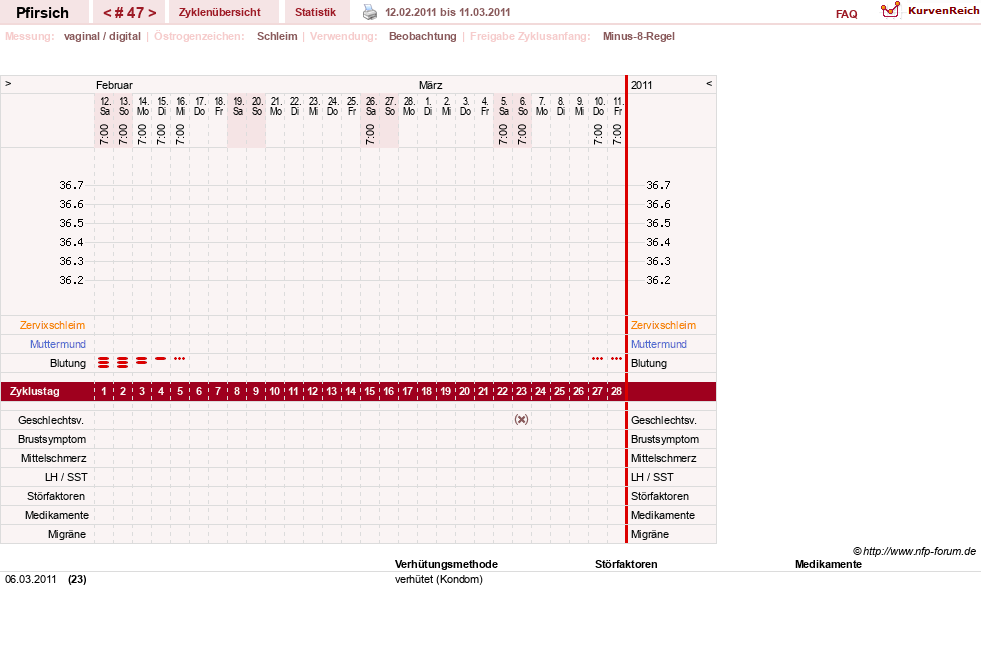Click the 7:00 time under 26. Sa

(370, 134)
